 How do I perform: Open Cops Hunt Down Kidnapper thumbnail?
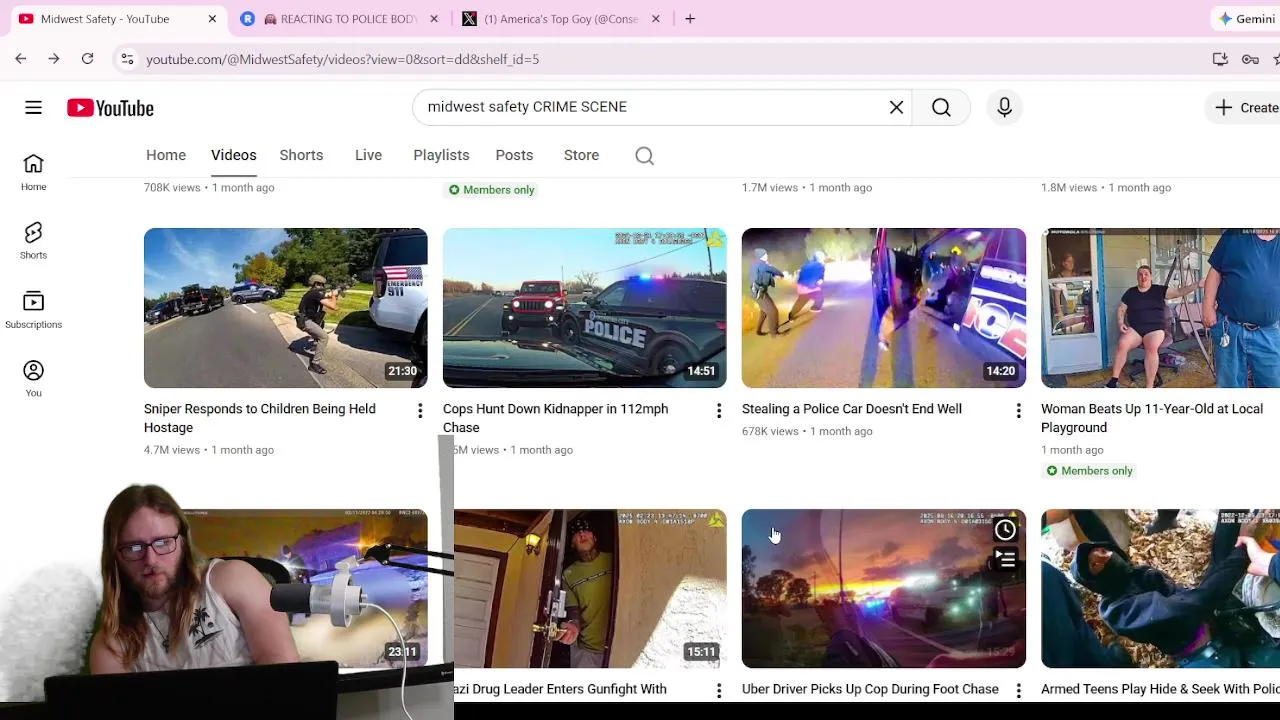click(x=584, y=308)
